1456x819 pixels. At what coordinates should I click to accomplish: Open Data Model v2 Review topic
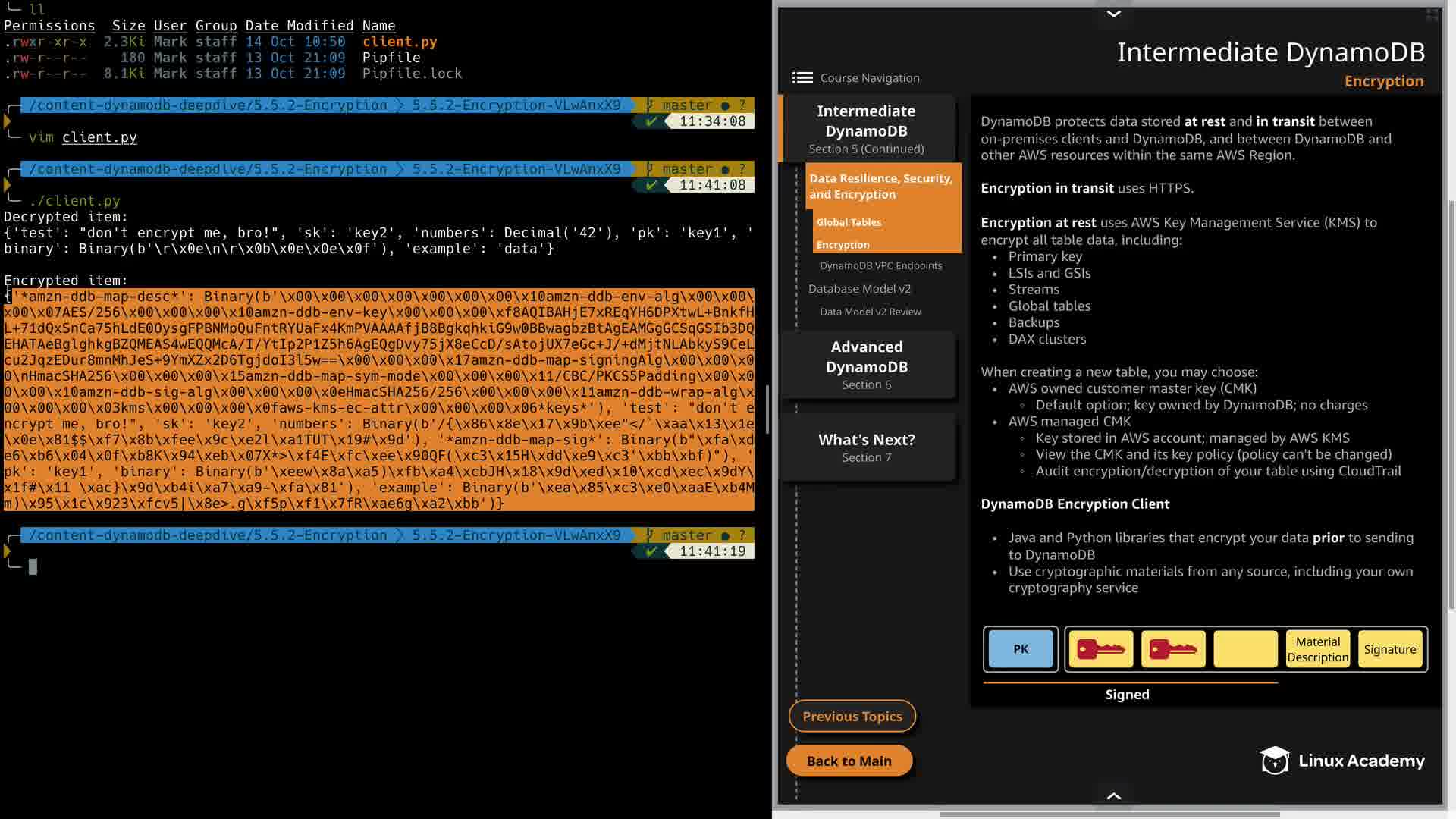870,312
